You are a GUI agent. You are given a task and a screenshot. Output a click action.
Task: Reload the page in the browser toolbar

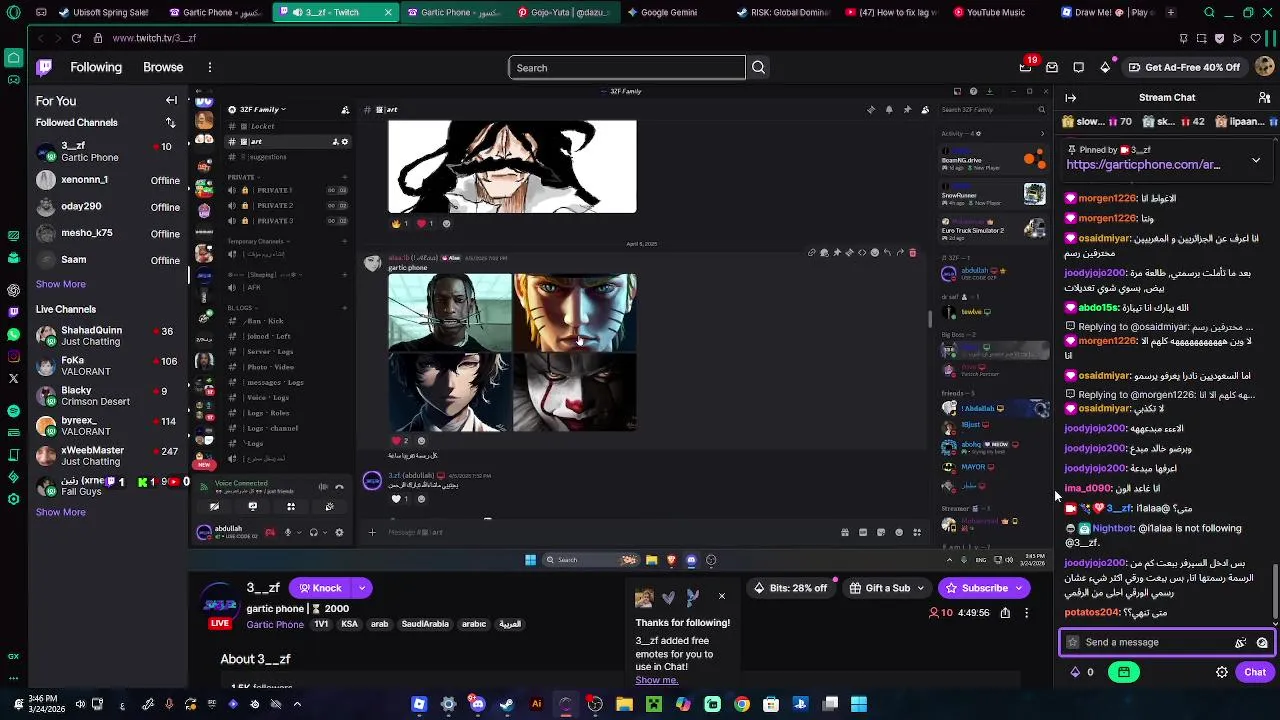[x=76, y=38]
